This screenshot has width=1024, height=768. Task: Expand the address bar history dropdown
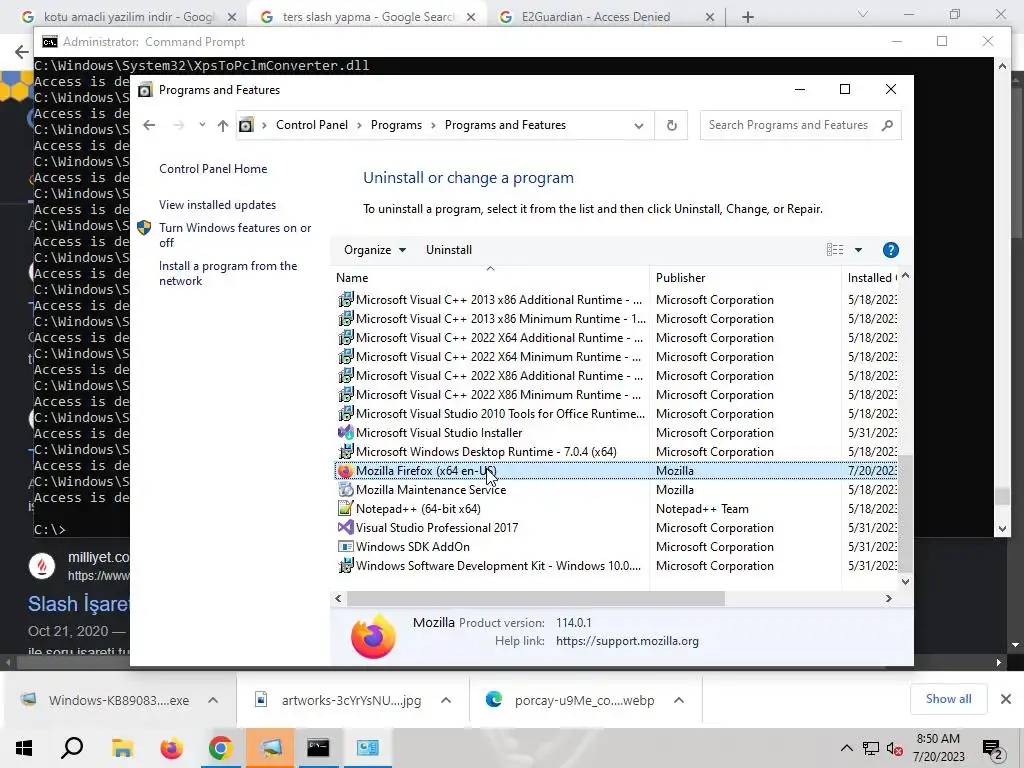(x=639, y=125)
